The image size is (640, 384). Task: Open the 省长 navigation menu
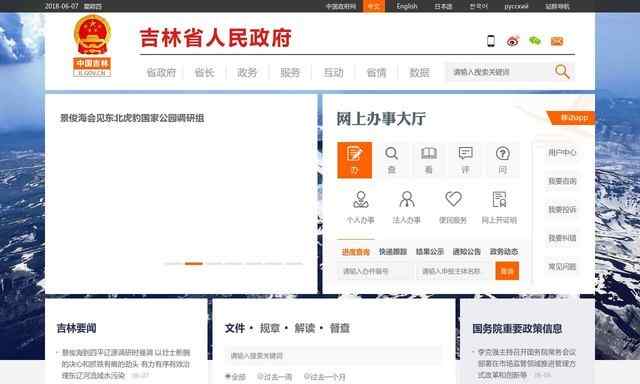point(204,73)
